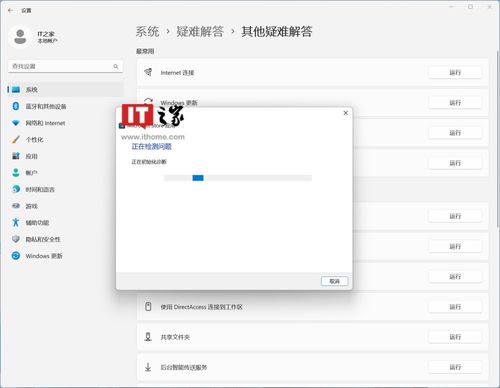Click the diagnosing progress bar

coord(238,178)
